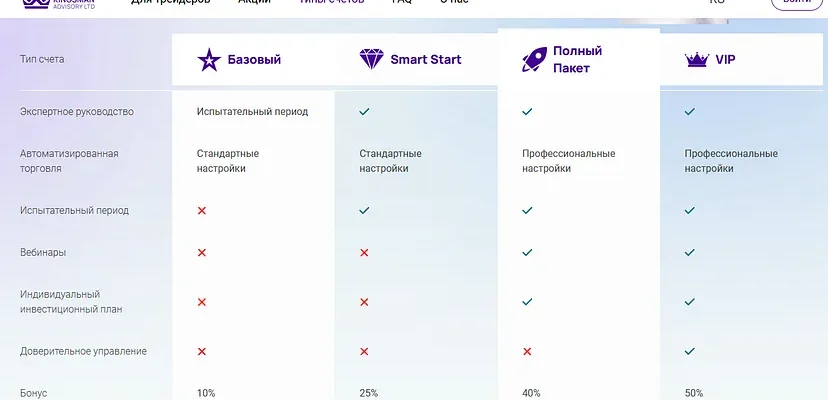Click the checkmark for Полный Пакет Вебинары
The image size is (828, 400).
(x=527, y=253)
